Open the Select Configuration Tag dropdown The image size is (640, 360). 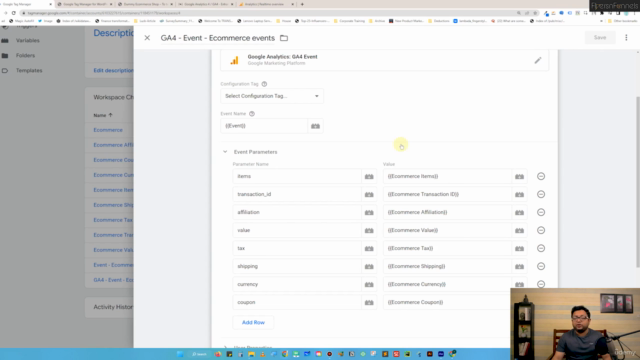pyautogui.click(x=272, y=96)
